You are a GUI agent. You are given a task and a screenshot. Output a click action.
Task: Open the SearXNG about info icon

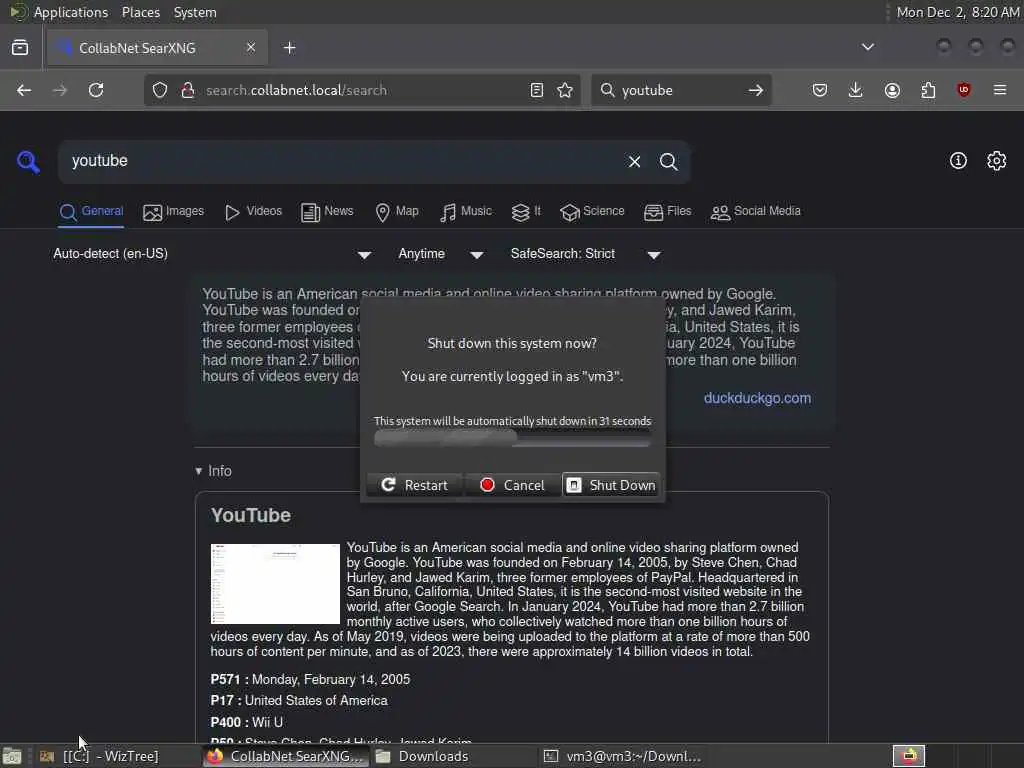(x=958, y=161)
